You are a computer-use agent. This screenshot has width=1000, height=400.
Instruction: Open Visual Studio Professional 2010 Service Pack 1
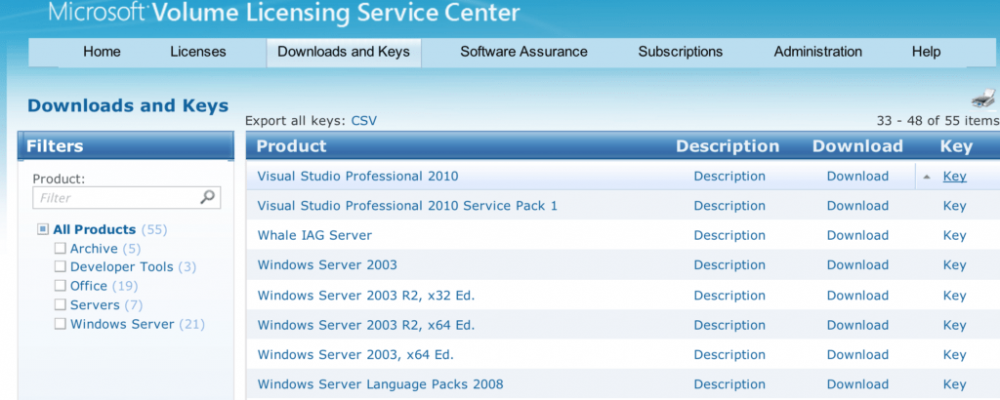(x=407, y=205)
